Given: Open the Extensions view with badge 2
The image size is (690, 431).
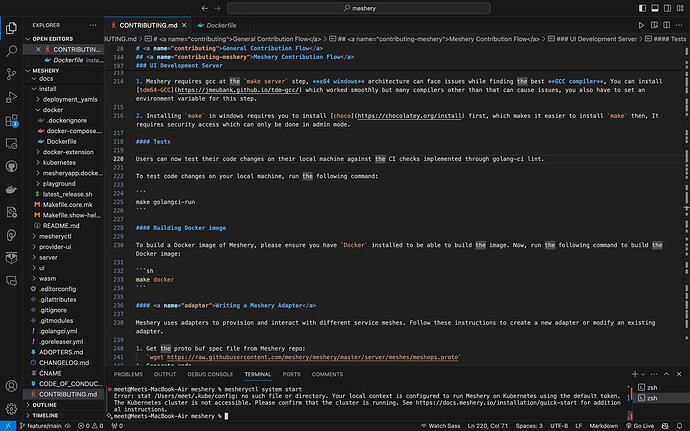Looking at the screenshot, I should pyautogui.click(x=11, y=120).
